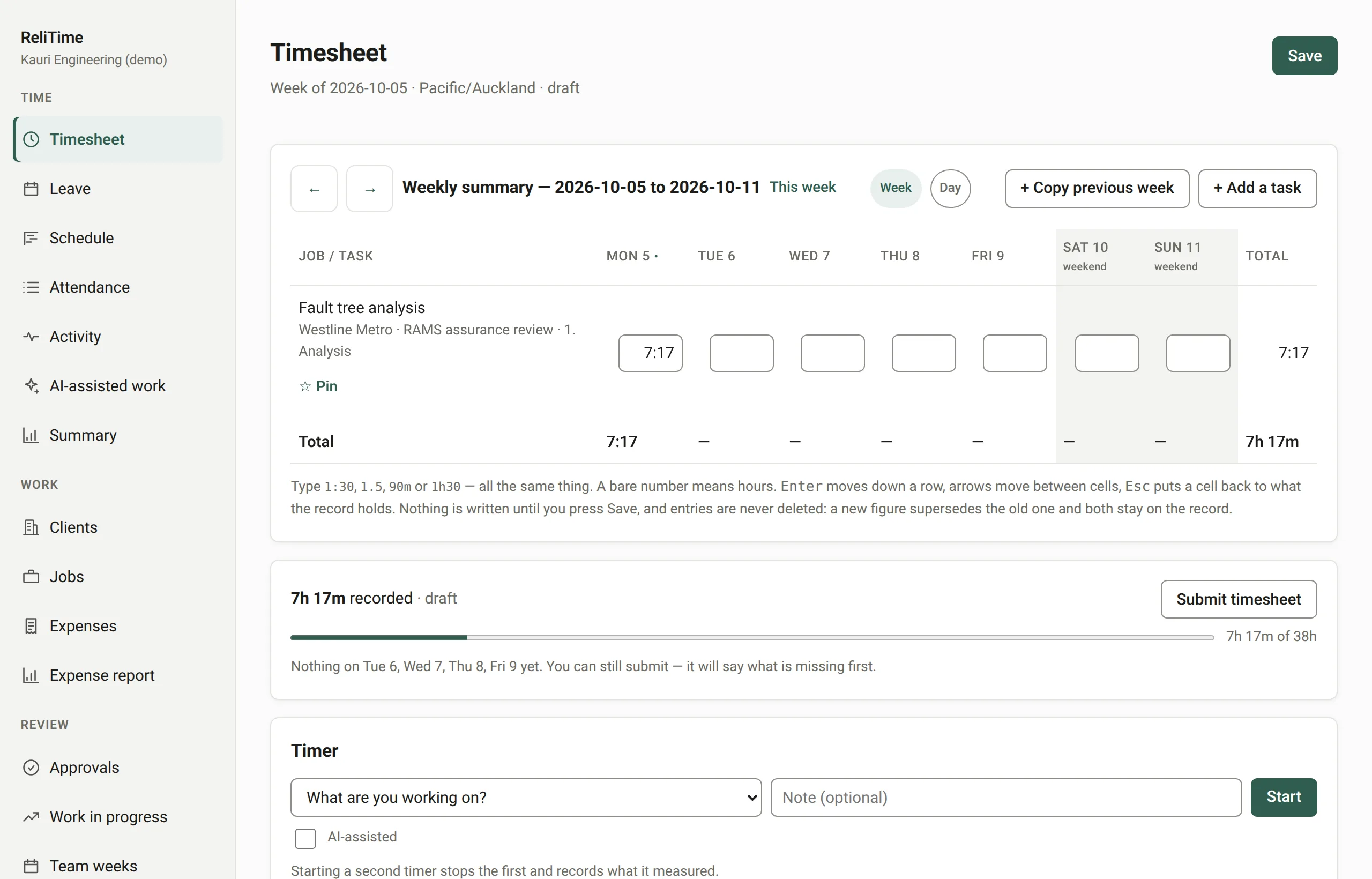Click the Activity pulse icon

point(31,337)
